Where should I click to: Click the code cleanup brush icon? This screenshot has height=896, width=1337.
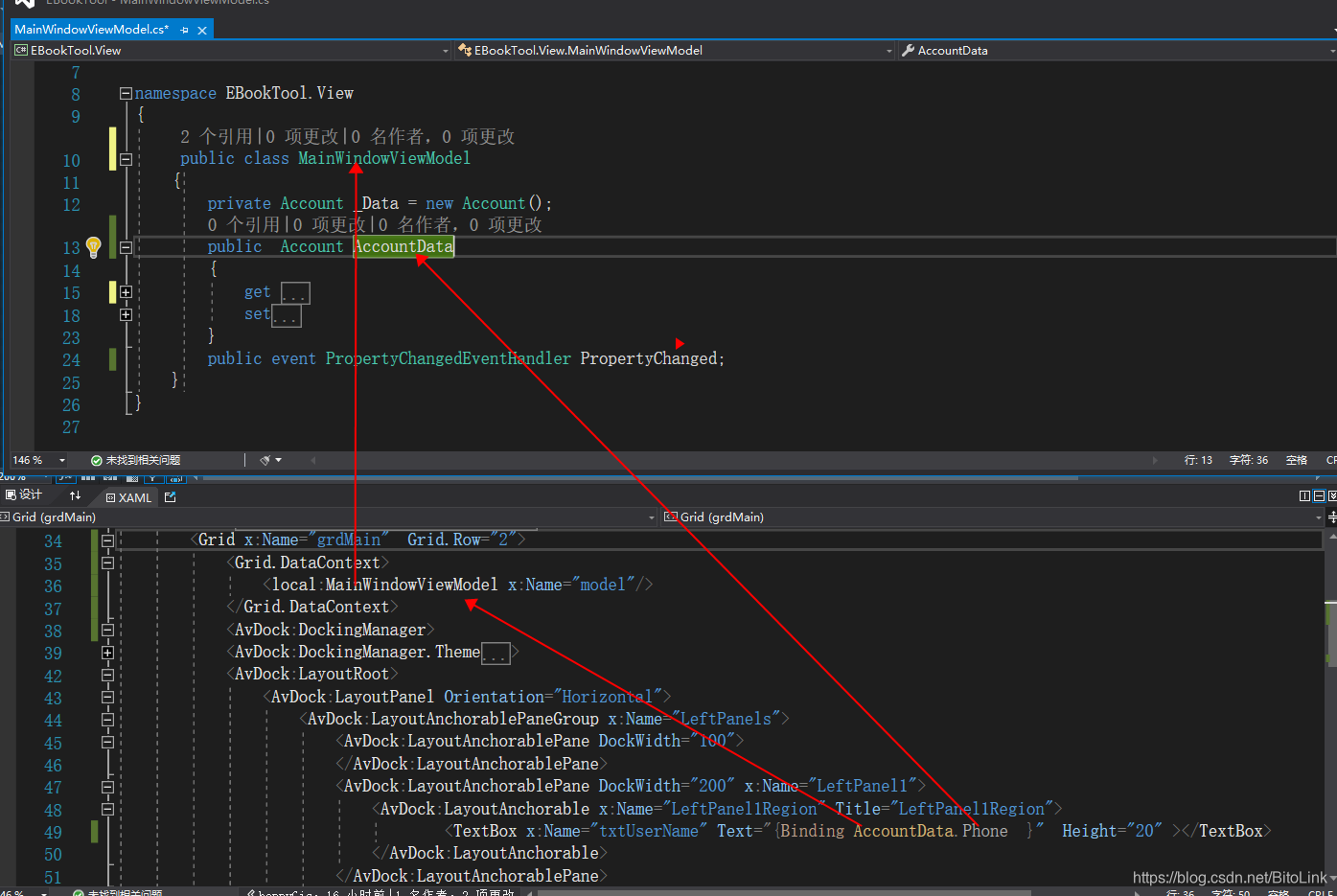[x=265, y=461]
